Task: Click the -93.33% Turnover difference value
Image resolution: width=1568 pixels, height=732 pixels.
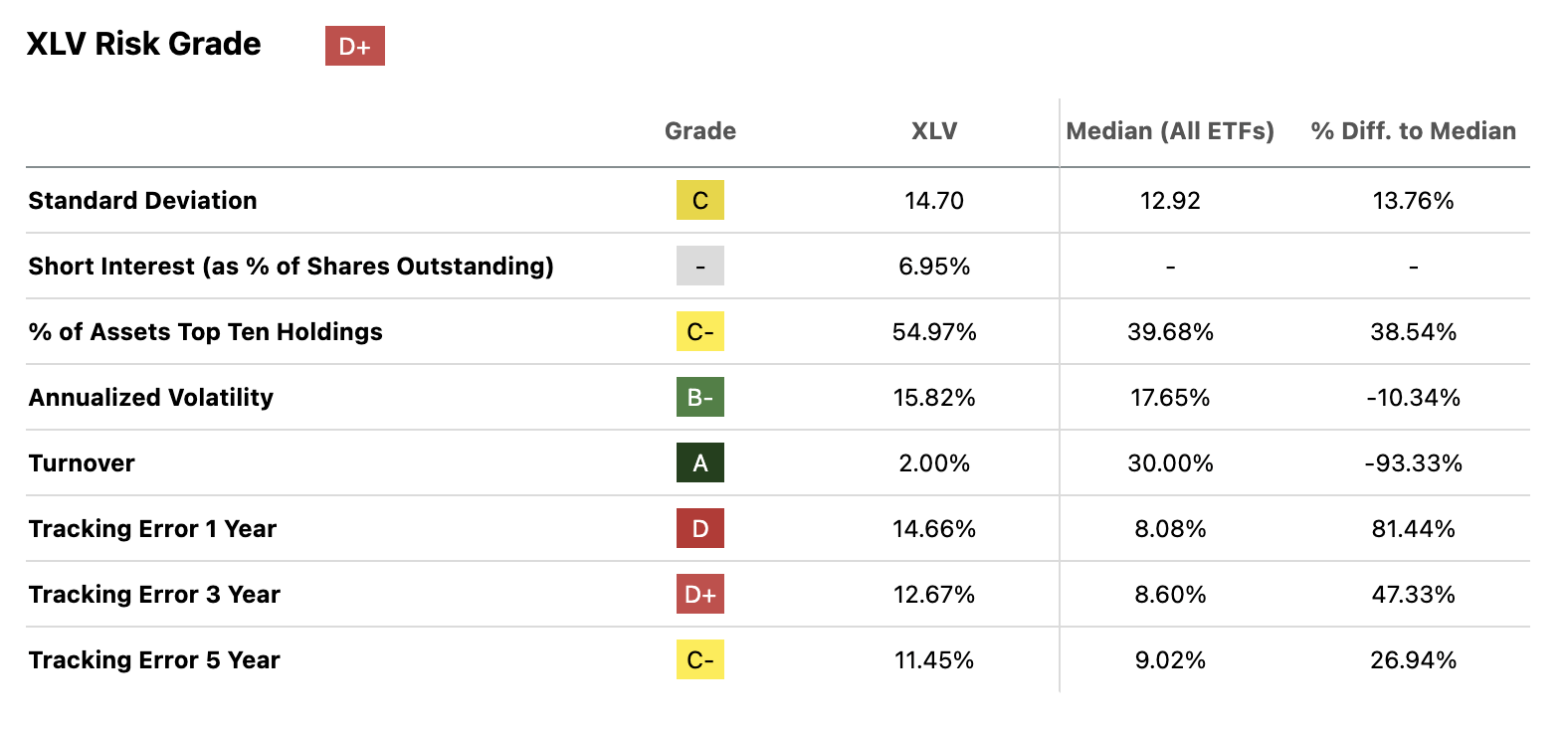Action: coord(1413,463)
